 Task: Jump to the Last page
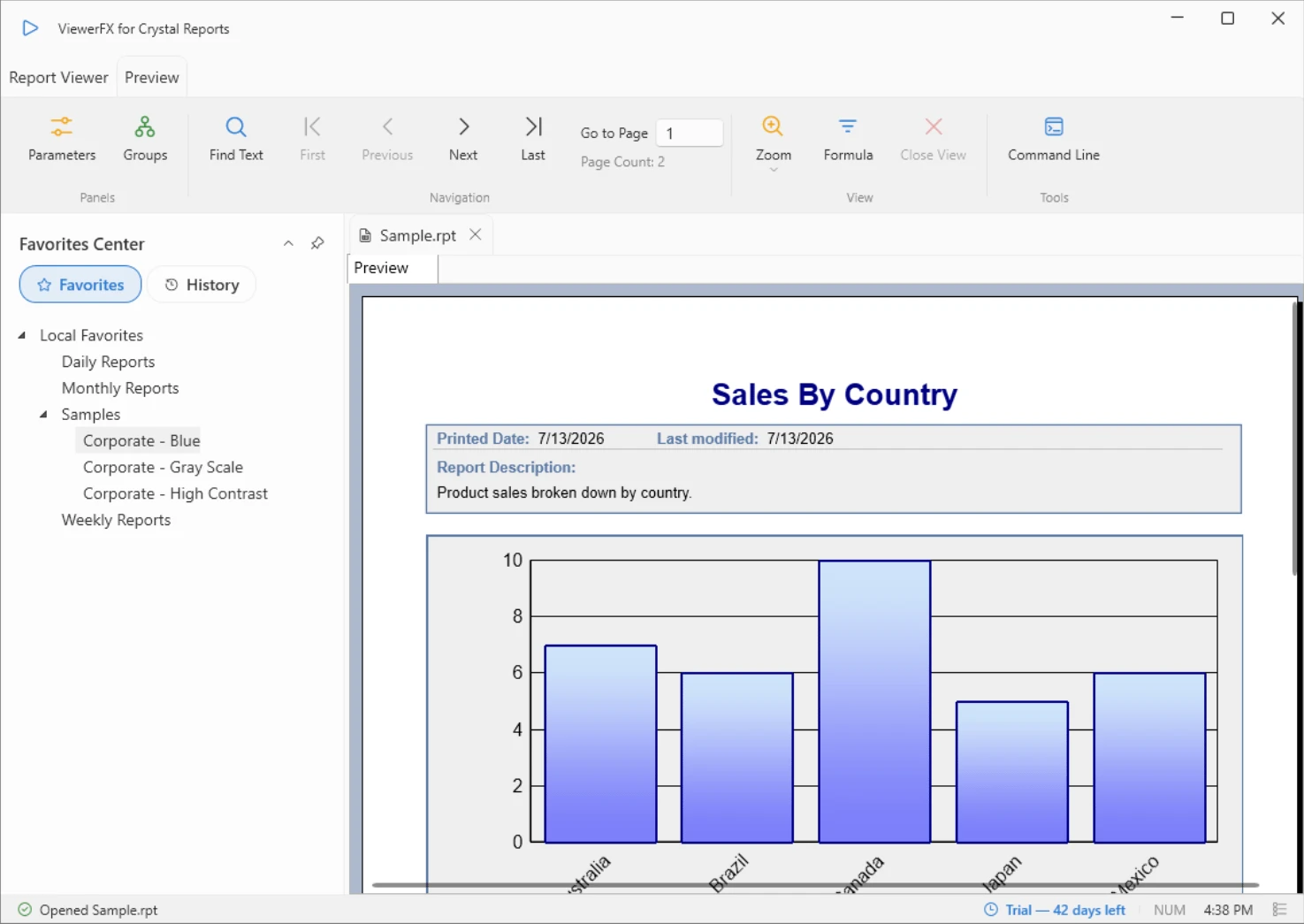(533, 139)
